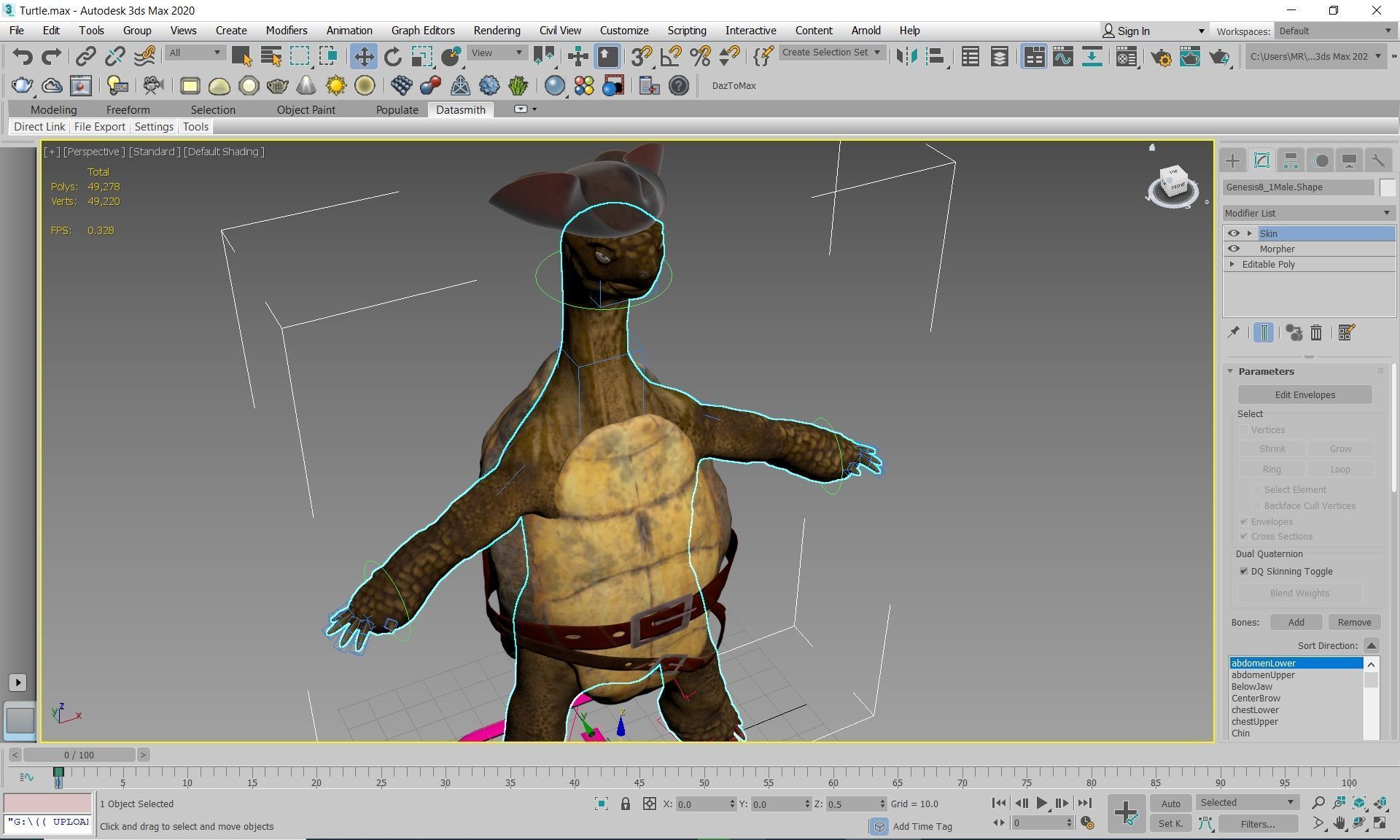Switch to the Freeform ribbon tab

128,109
